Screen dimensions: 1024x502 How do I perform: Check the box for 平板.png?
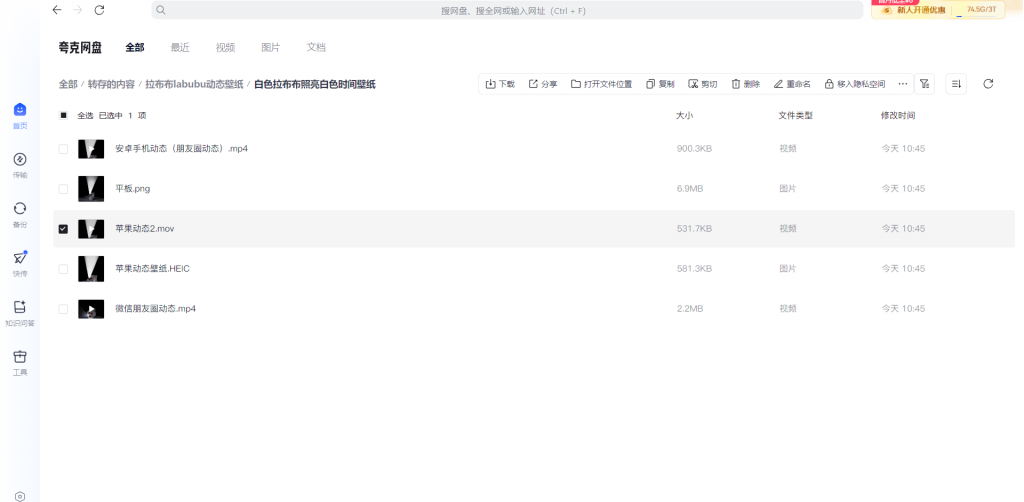tap(63, 189)
